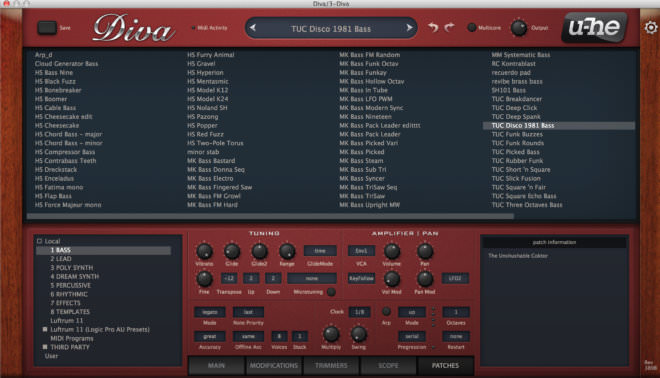Enable the Arp toggle button
This screenshot has height=378, width=660.
386,312
